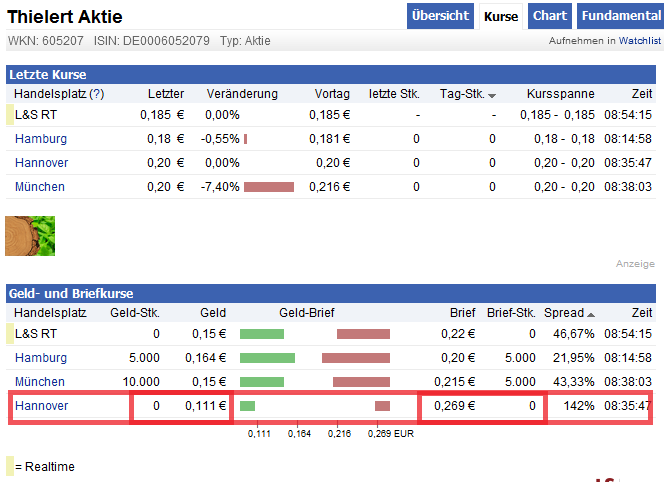Open München in Geld- und Briefkurse table
The height and width of the screenshot is (482, 664).
(40, 382)
